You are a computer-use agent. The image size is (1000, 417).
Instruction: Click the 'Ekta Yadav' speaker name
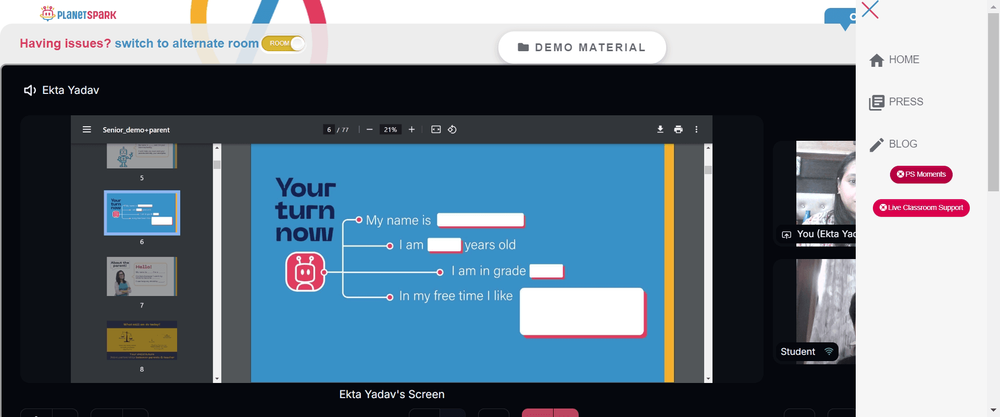click(x=71, y=91)
